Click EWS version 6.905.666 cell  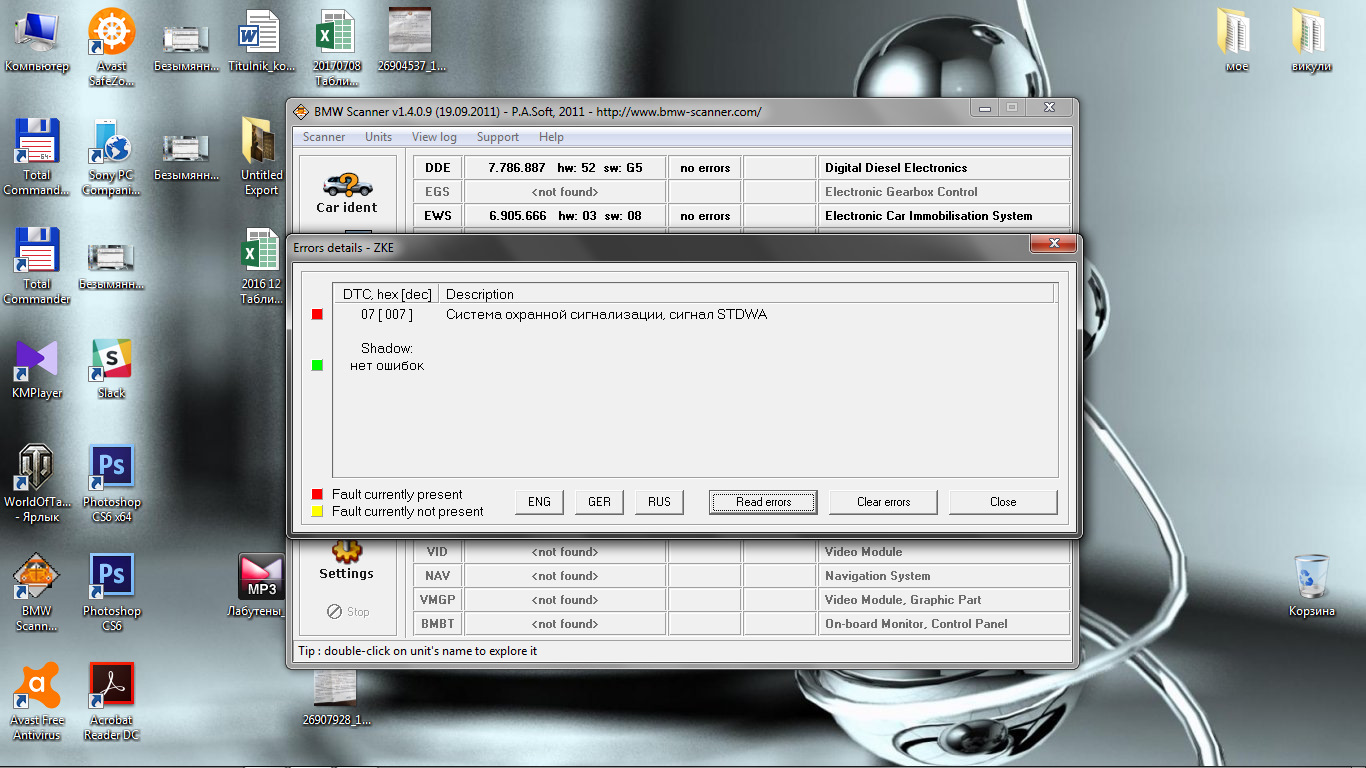(565, 216)
